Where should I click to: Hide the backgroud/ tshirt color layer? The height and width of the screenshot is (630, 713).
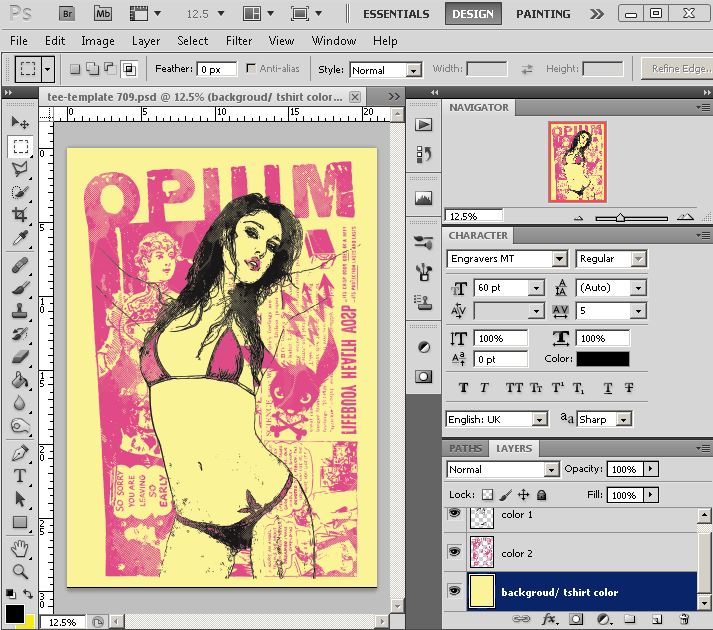click(455, 592)
